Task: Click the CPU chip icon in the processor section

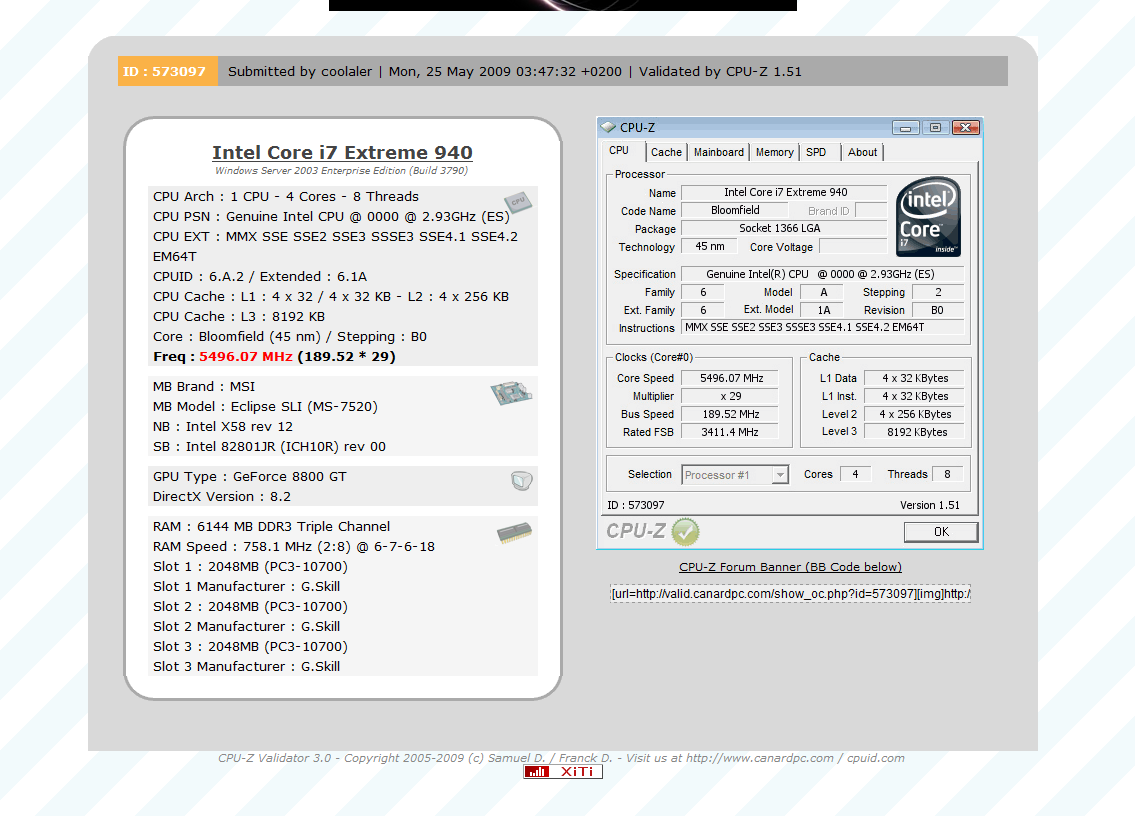Action: click(x=518, y=201)
